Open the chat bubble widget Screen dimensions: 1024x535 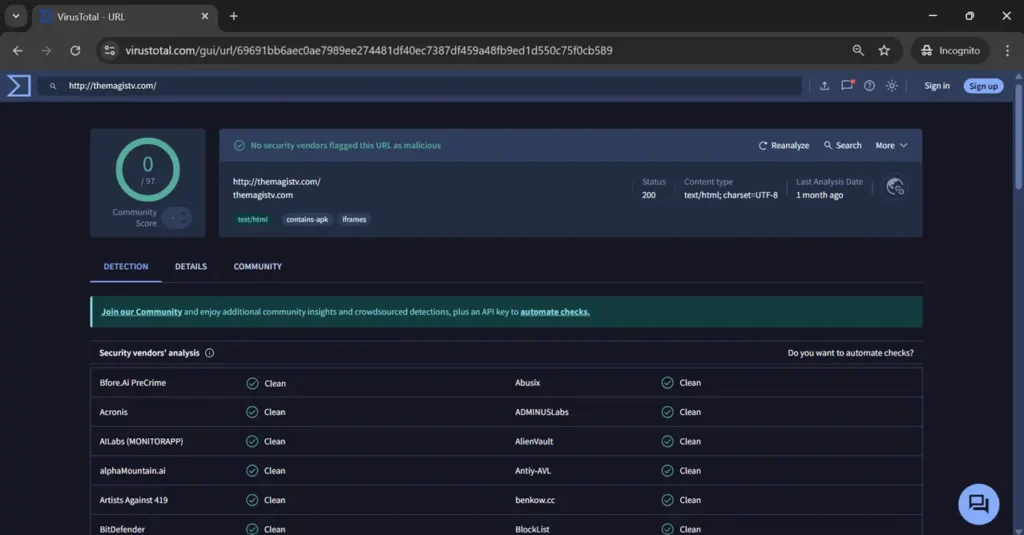(x=978, y=504)
